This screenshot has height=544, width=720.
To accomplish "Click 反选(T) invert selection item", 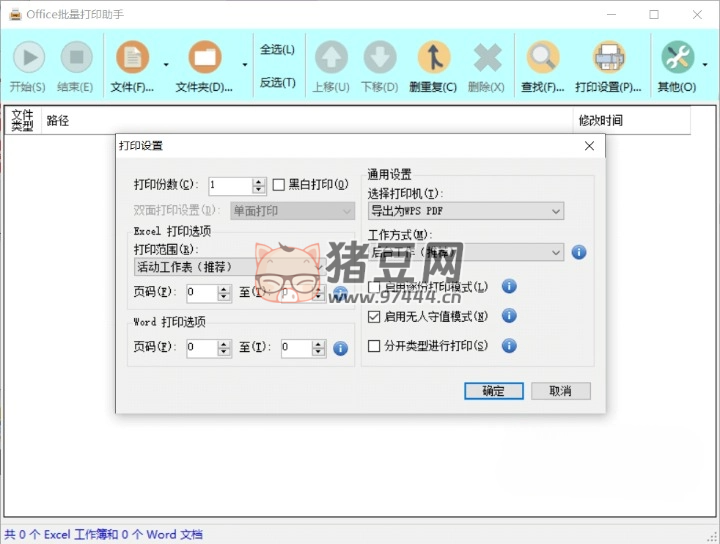I will (x=277, y=82).
